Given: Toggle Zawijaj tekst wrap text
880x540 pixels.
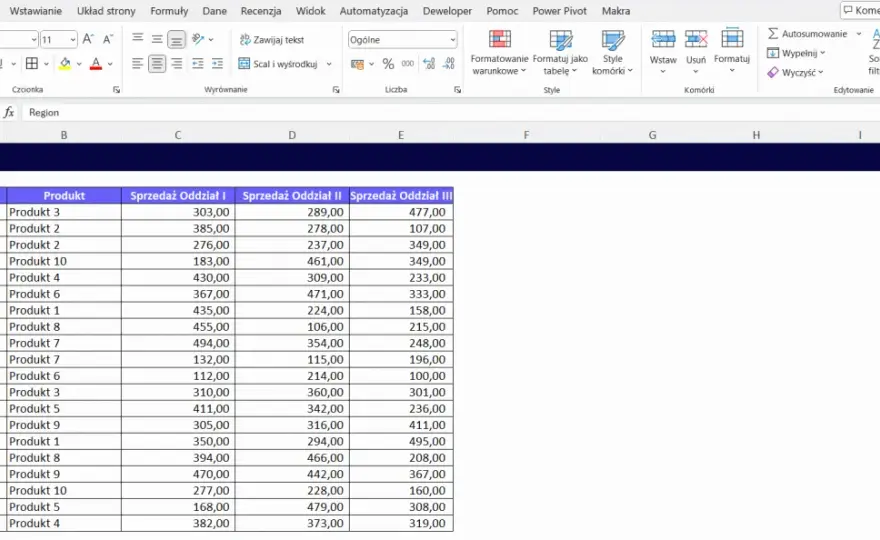Looking at the screenshot, I should (x=272, y=39).
